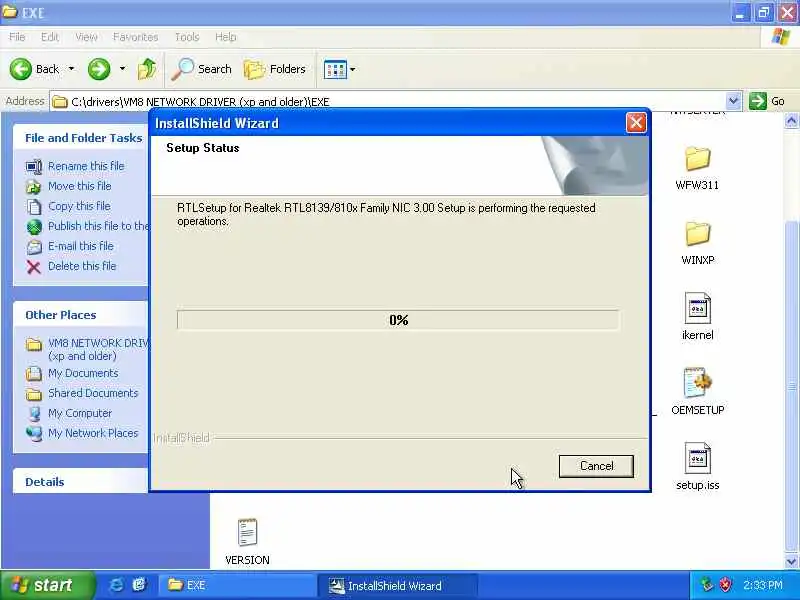
Task: Click the Back arrow icon in Explorer
Action: pos(20,69)
